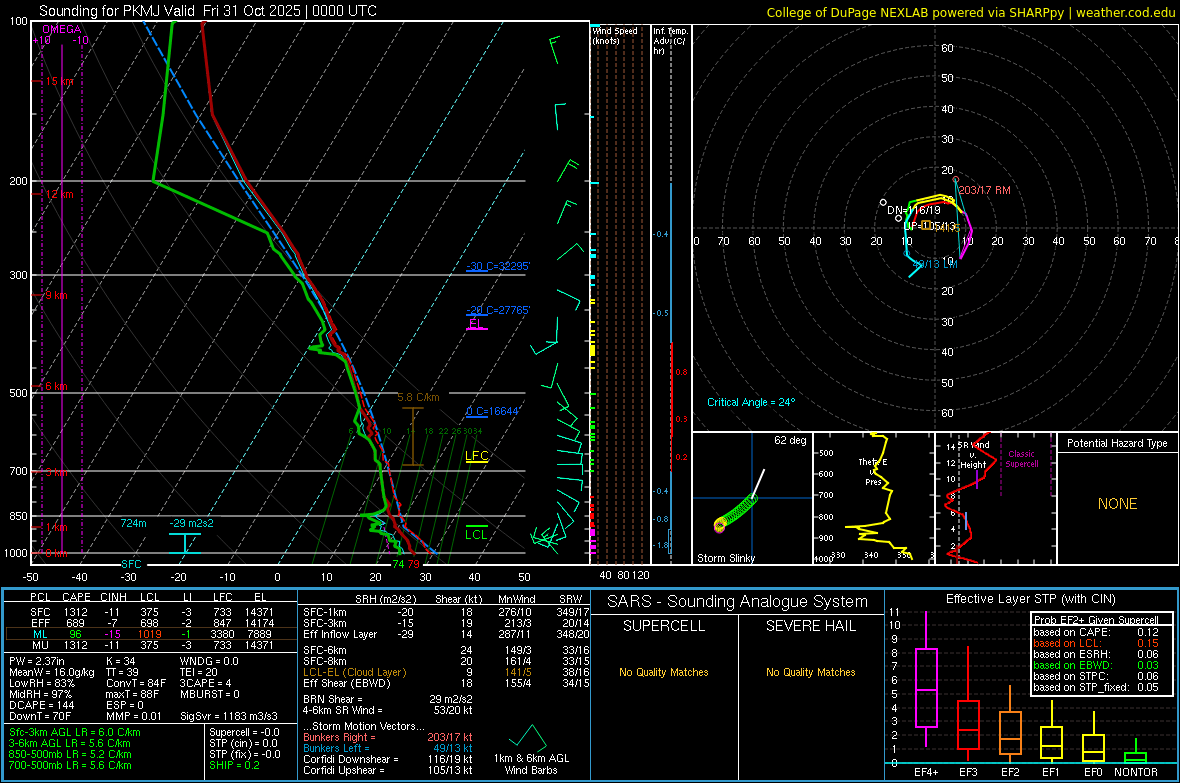Click the Inf. Temp. Adv. header
Screen dimensions: 1180x783
pyautogui.click(x=670, y=41)
